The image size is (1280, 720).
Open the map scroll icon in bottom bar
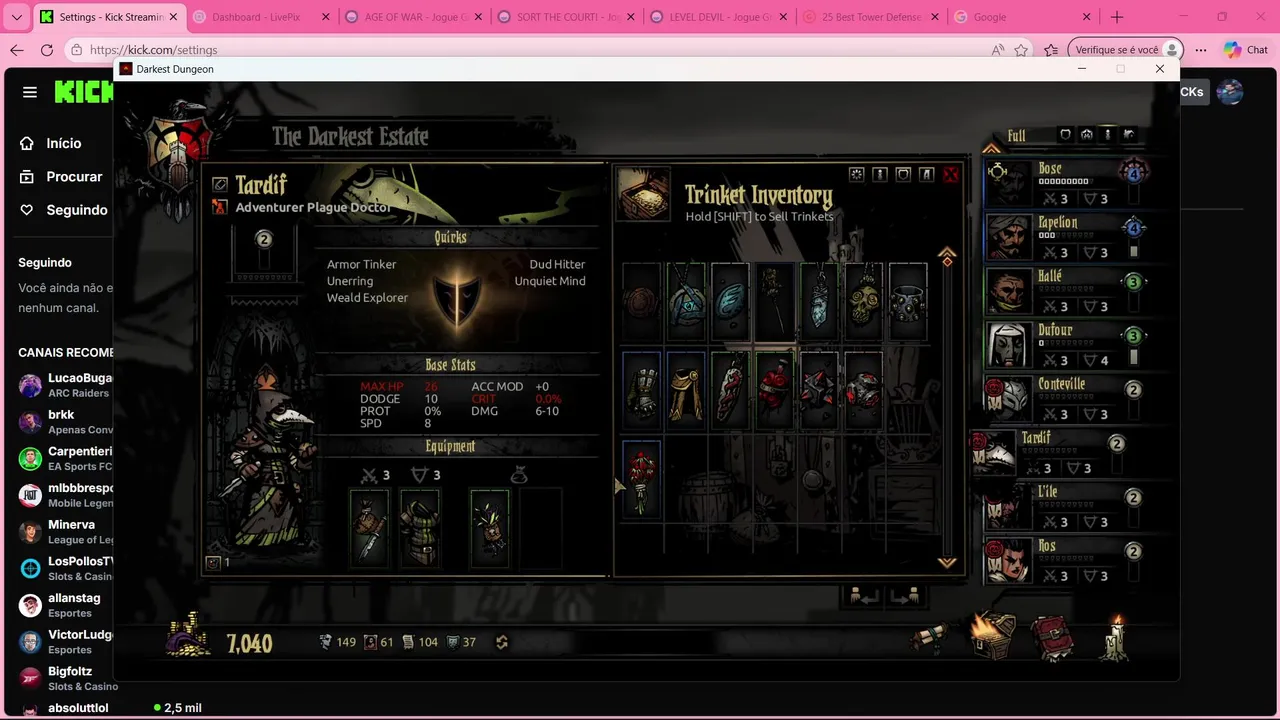pos(930,638)
